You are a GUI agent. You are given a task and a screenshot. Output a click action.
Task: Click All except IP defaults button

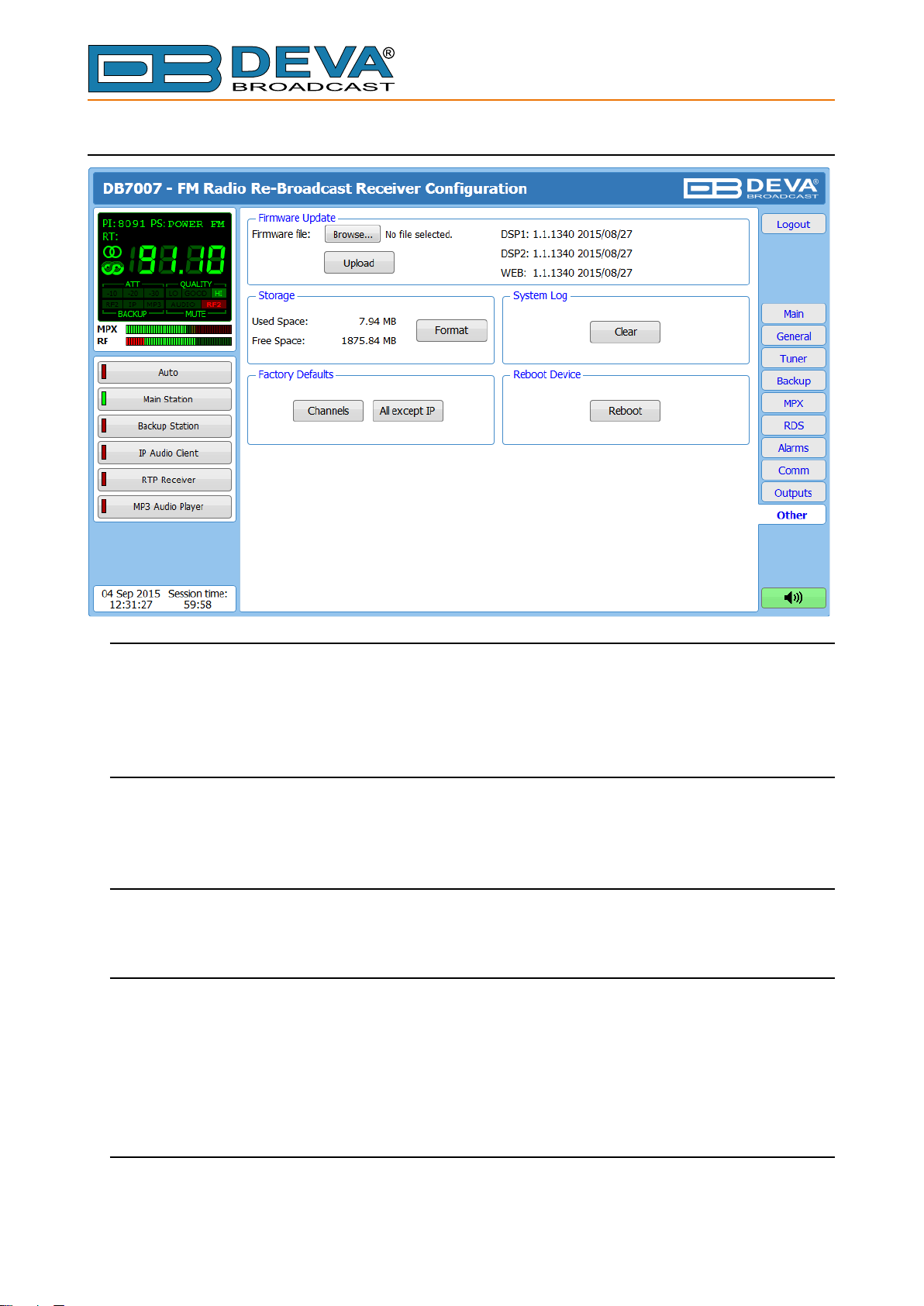(x=408, y=411)
